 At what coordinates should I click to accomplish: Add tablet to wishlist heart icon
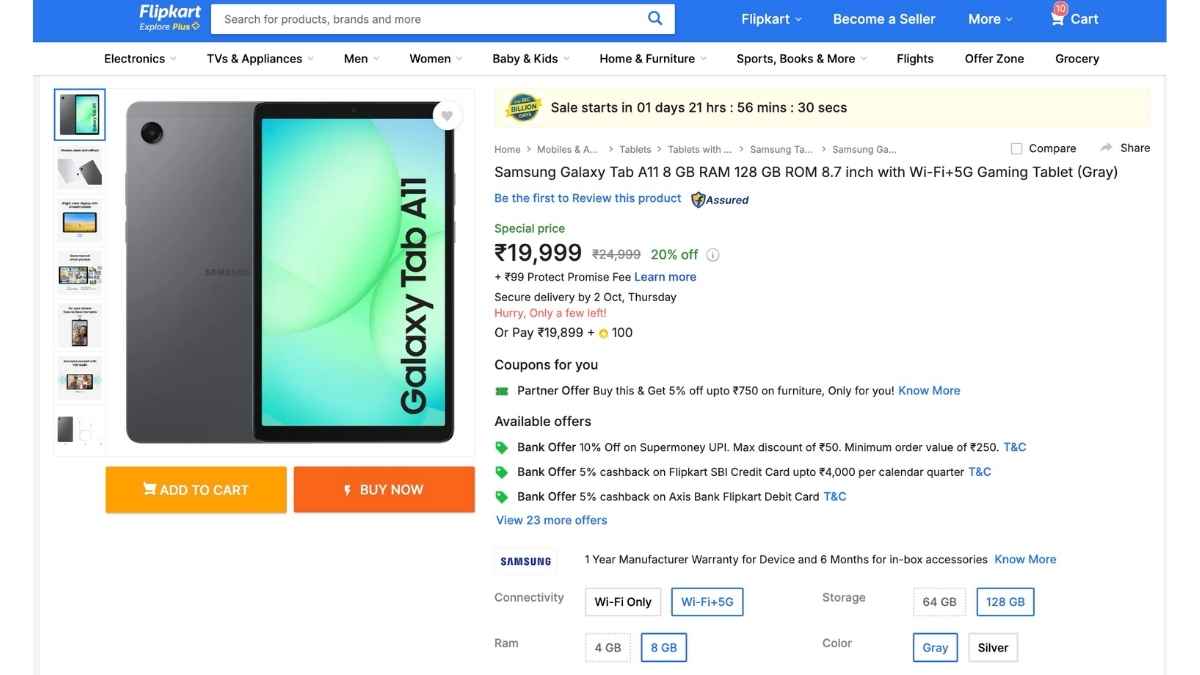pos(447,116)
